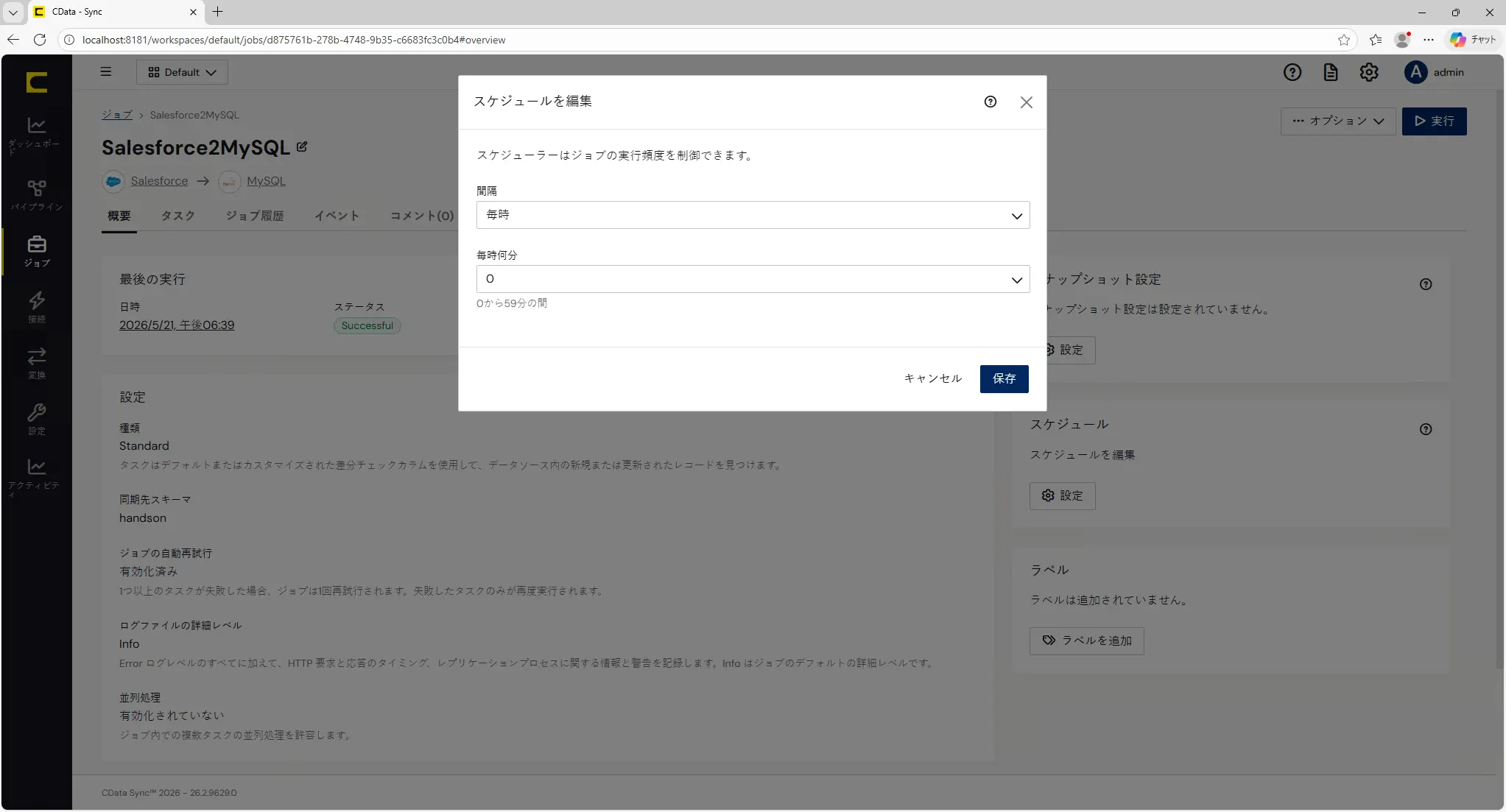1506x812 pixels.
Task: Click the ラベルを追加 button
Action: click(1086, 641)
